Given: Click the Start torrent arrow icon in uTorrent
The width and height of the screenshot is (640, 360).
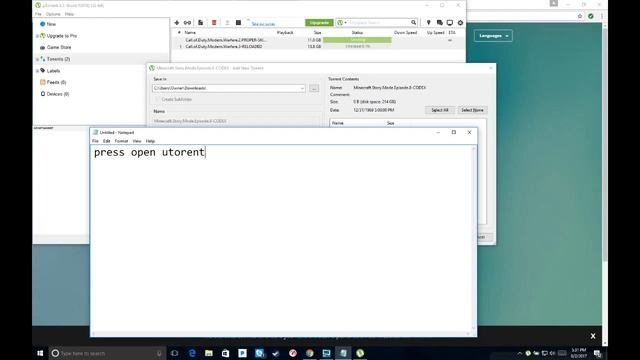Looking at the screenshot, I should tap(227, 23).
